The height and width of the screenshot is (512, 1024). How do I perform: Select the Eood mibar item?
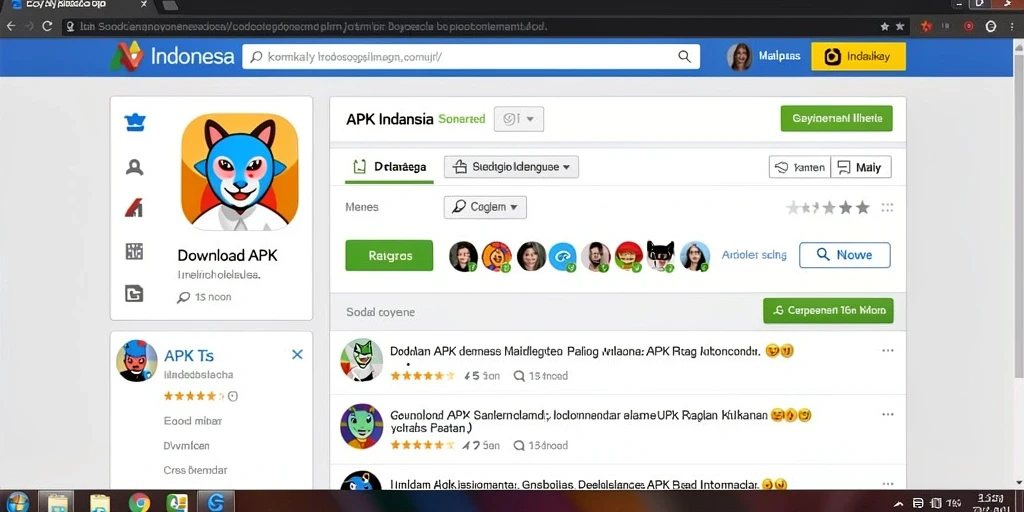click(x=193, y=421)
